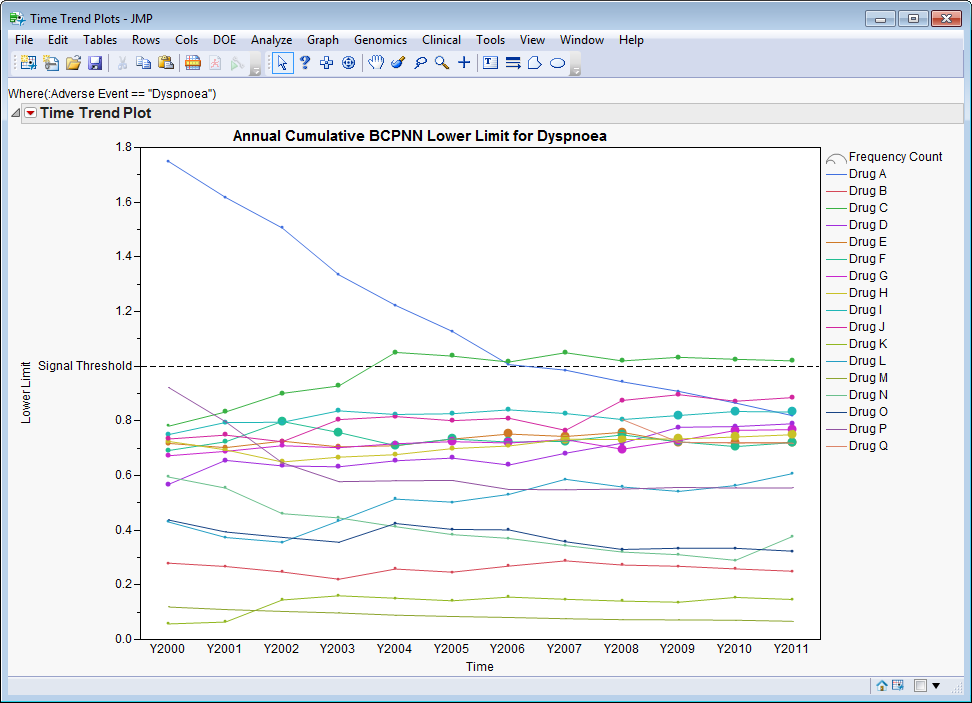Select the Crosshairs tool
The width and height of the screenshot is (972, 703).
464,63
